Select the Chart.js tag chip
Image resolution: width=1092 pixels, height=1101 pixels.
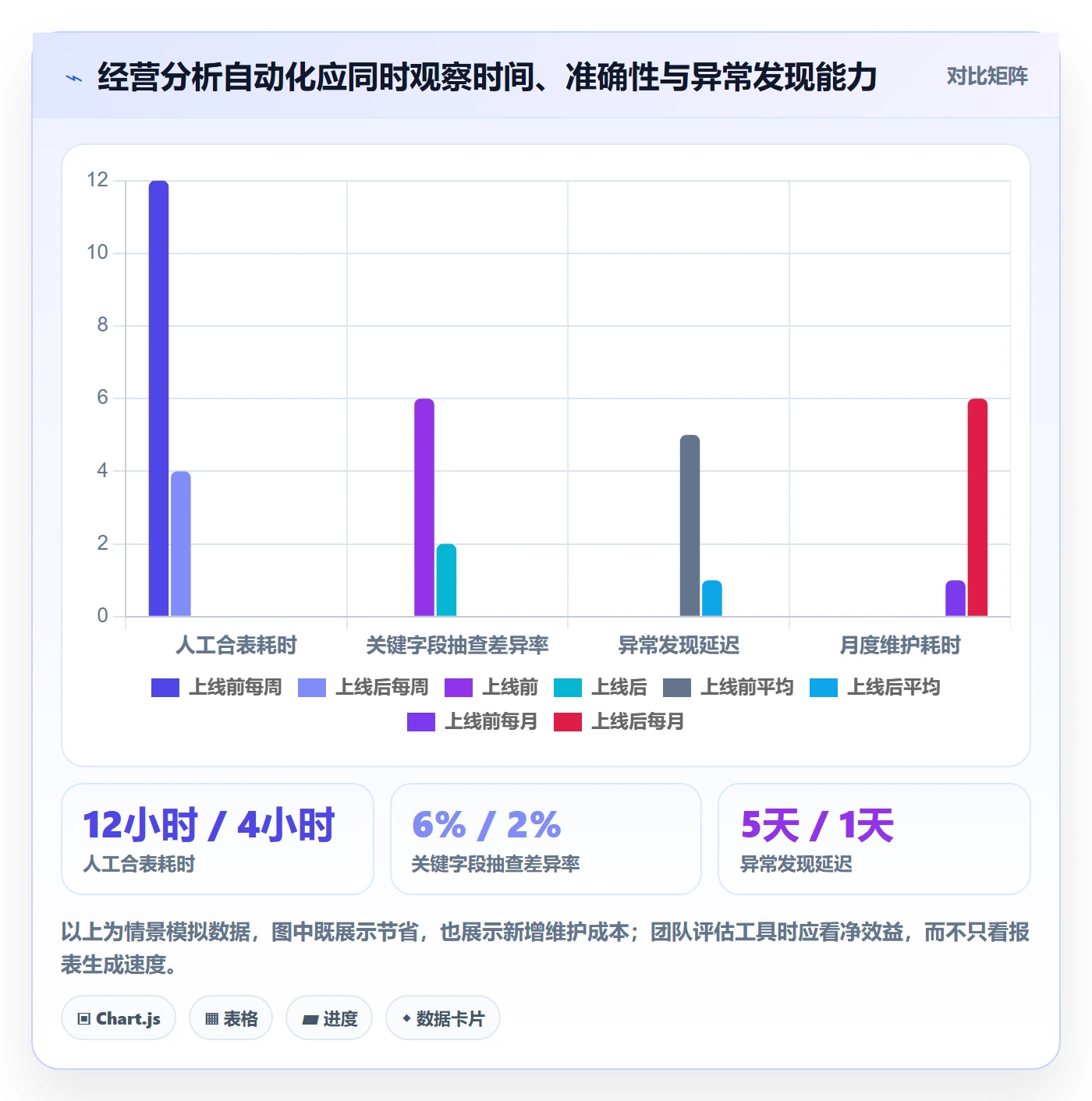click(x=119, y=1018)
